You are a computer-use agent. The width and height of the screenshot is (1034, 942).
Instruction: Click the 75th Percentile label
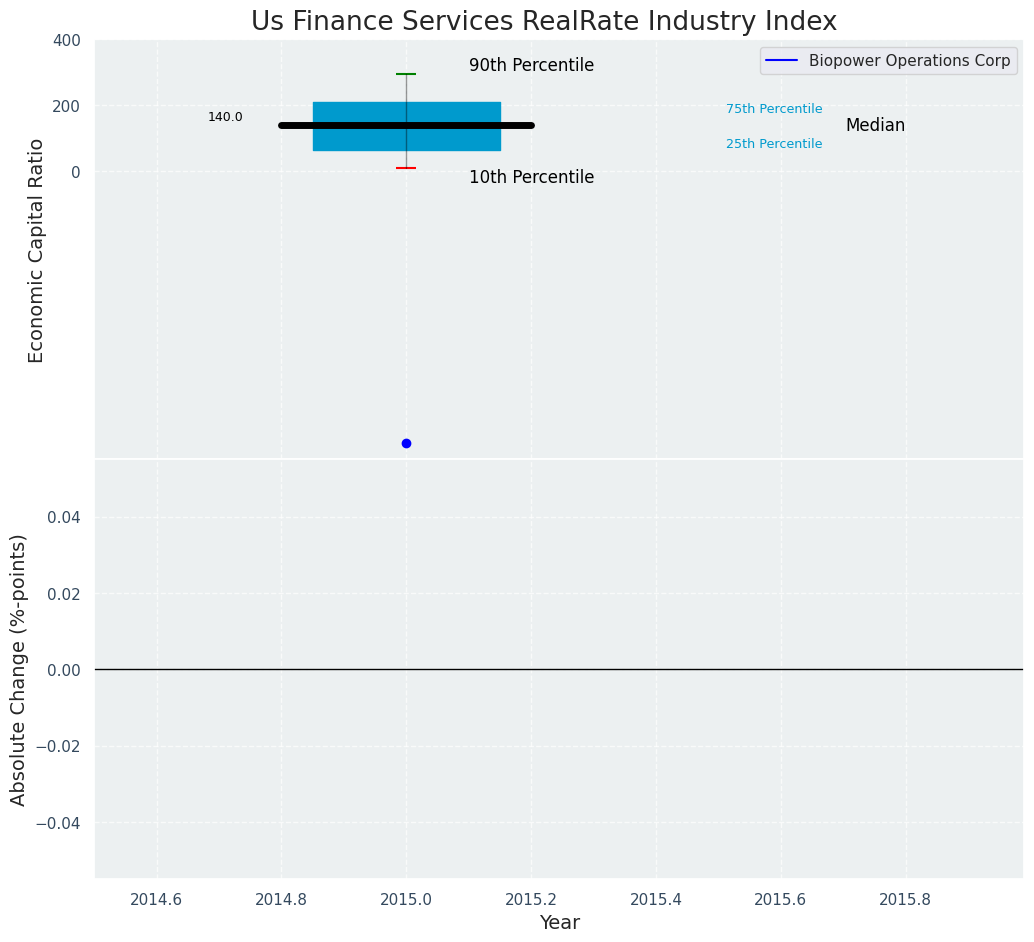point(774,109)
